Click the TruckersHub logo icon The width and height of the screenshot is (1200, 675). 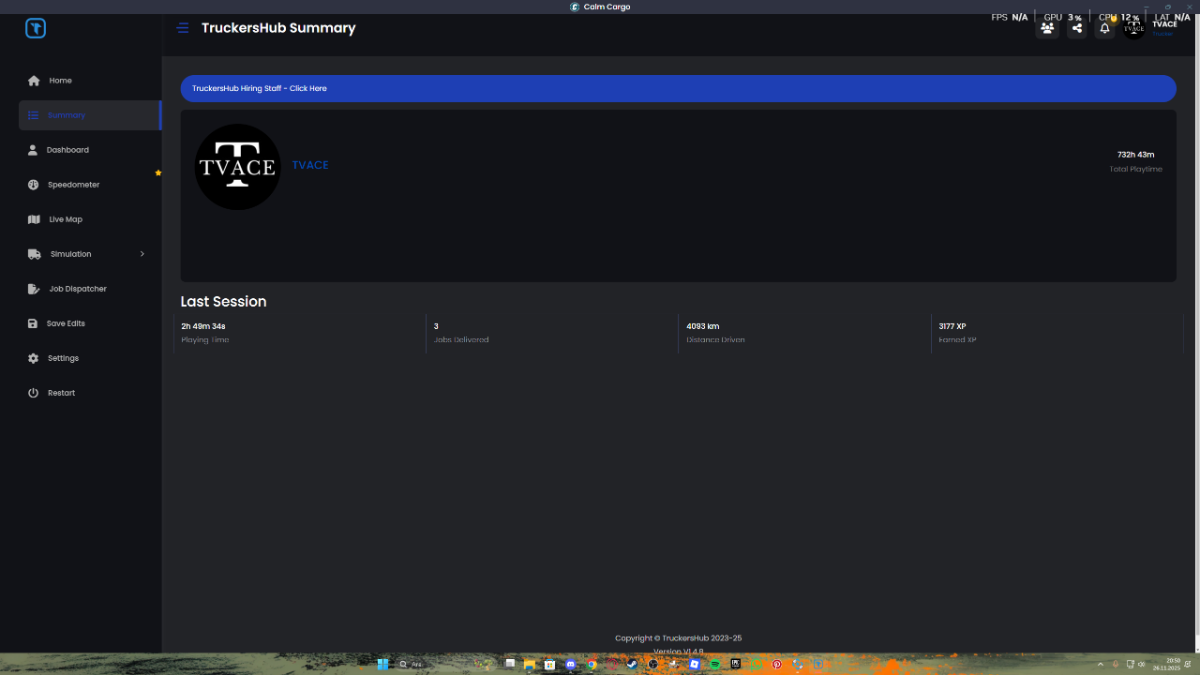coord(36,28)
